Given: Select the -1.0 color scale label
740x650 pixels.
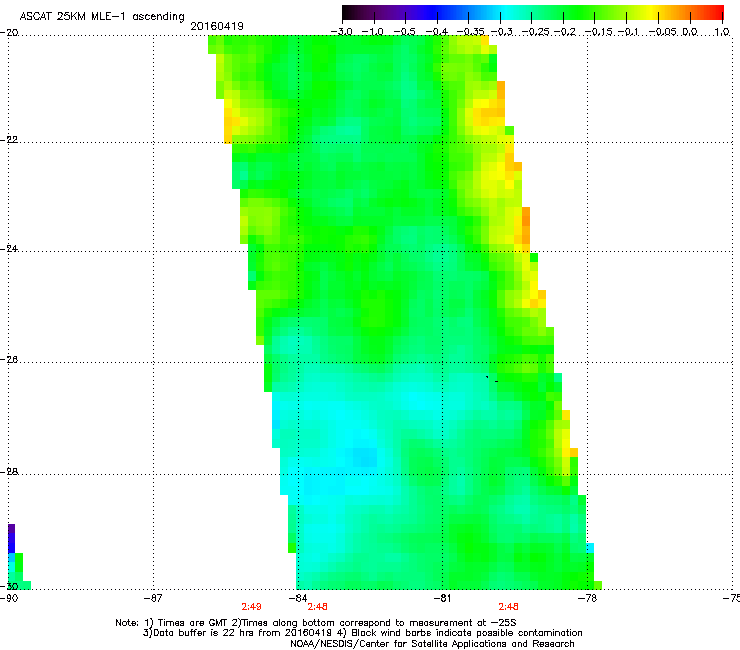Looking at the screenshot, I should tap(373, 32).
